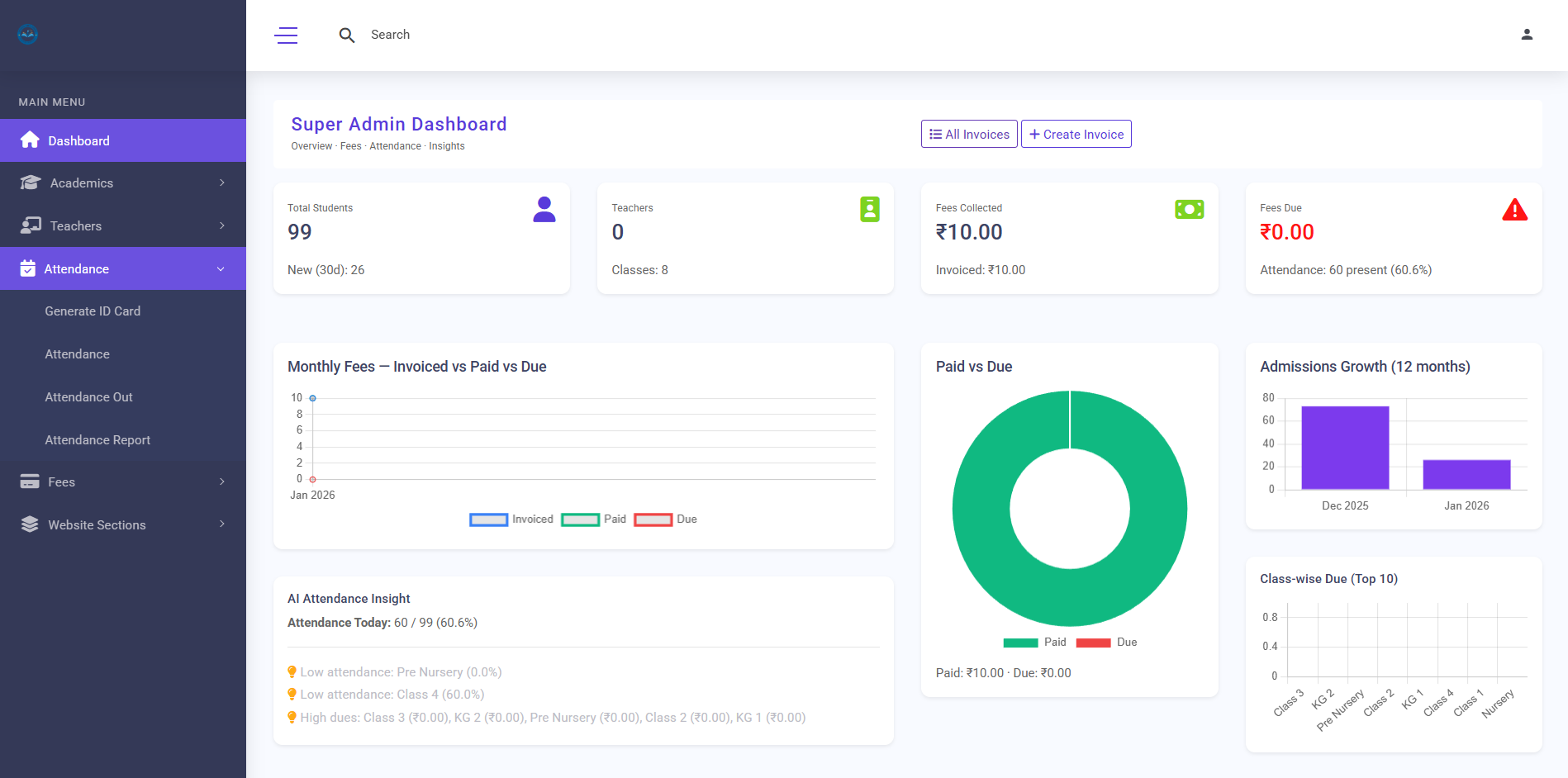This screenshot has height=778, width=1568.
Task: Open Attendance Report from the sidebar
Action: 97,440
